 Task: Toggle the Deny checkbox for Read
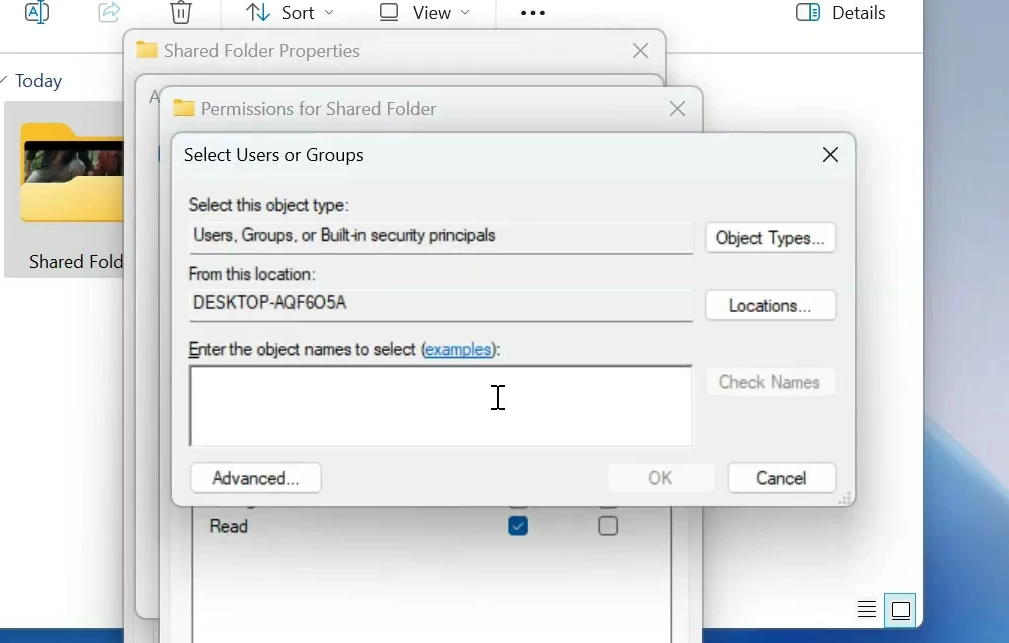[608, 526]
